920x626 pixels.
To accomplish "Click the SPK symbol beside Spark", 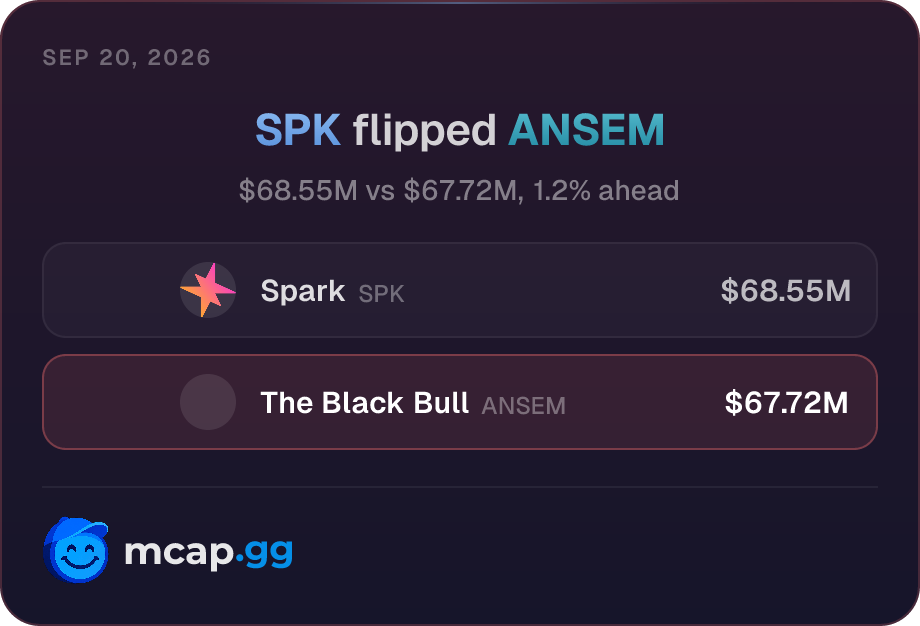I will [381, 294].
